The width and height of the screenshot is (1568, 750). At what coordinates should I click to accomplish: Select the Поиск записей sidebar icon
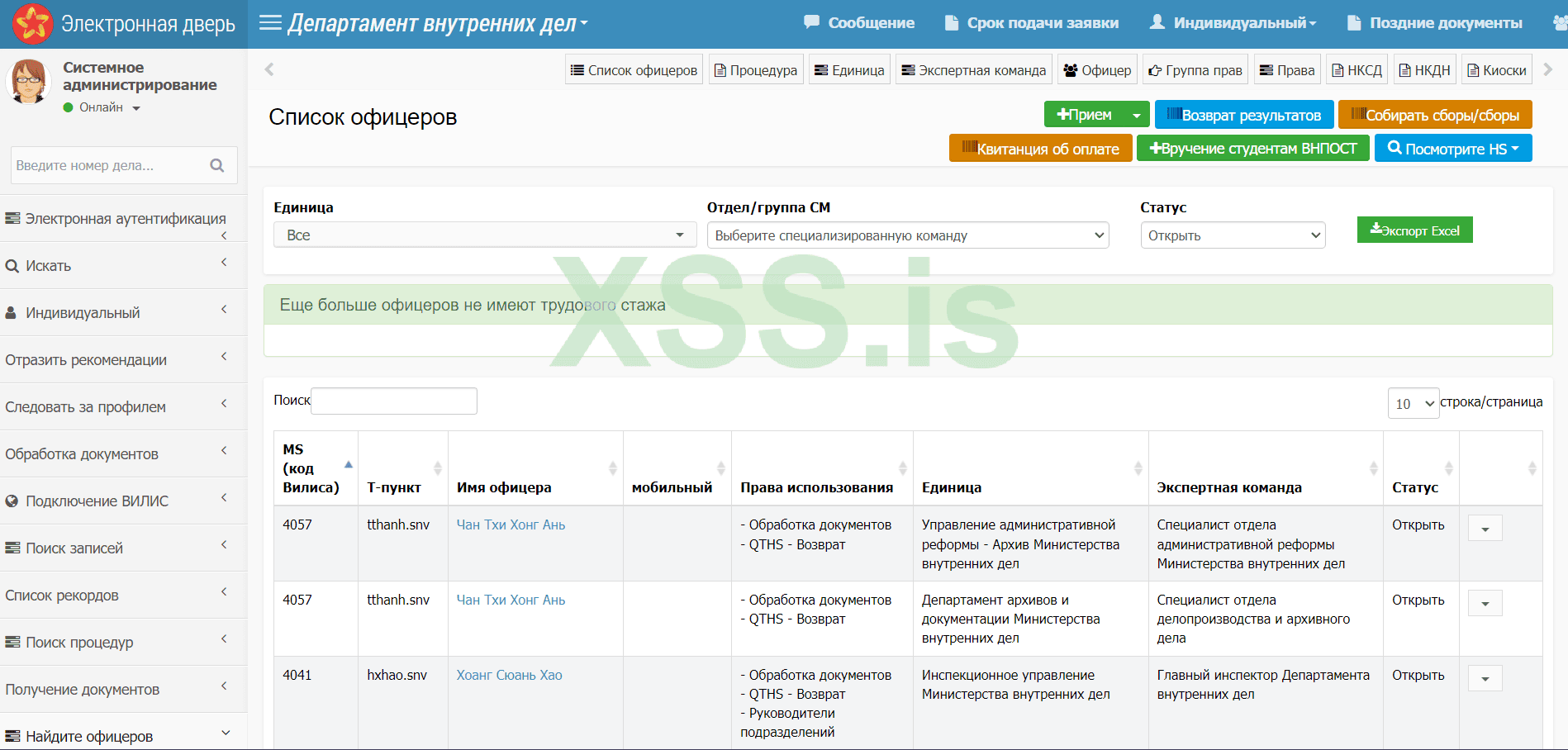coord(12,547)
